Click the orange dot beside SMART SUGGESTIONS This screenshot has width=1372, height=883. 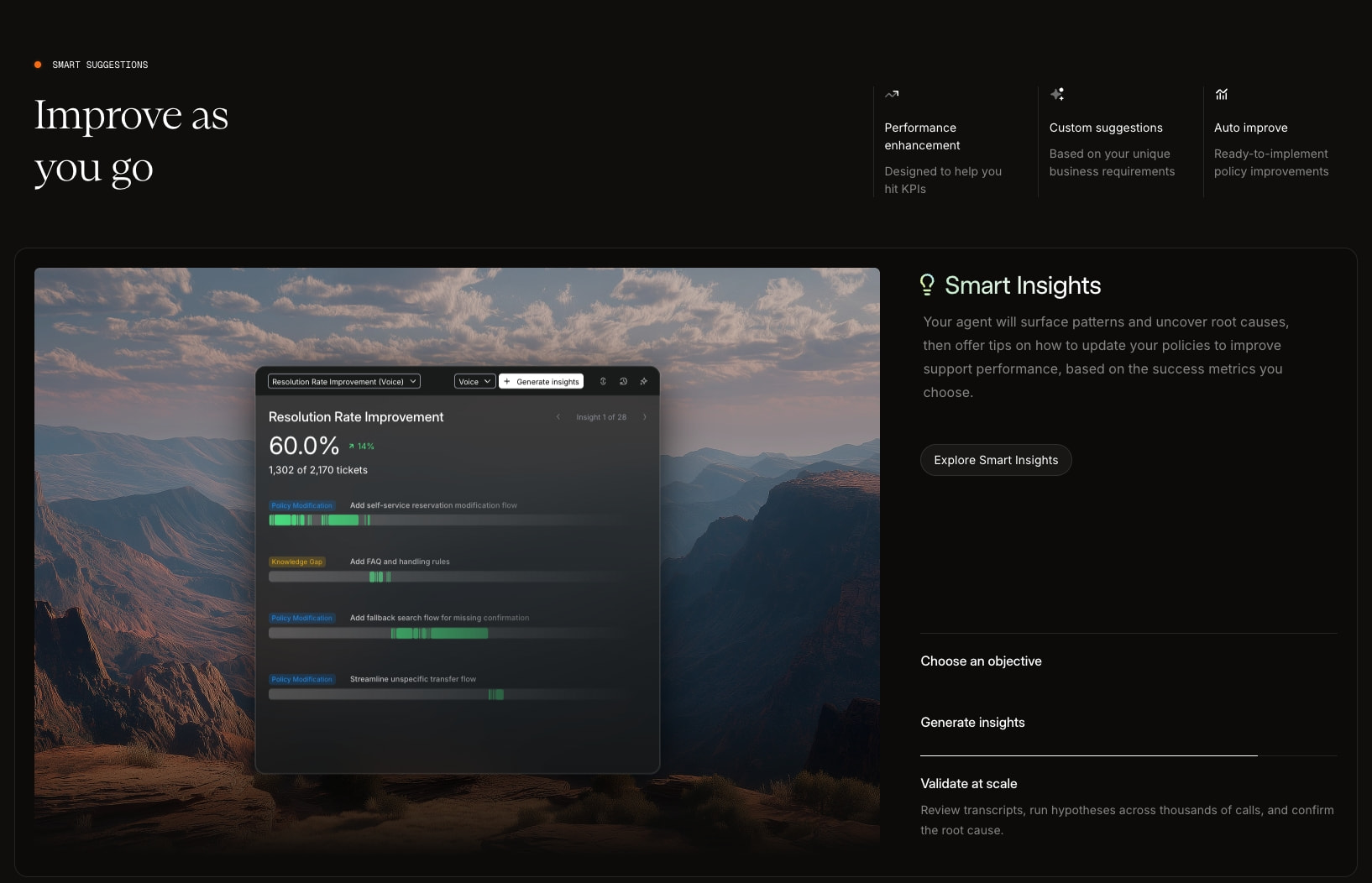(x=38, y=65)
